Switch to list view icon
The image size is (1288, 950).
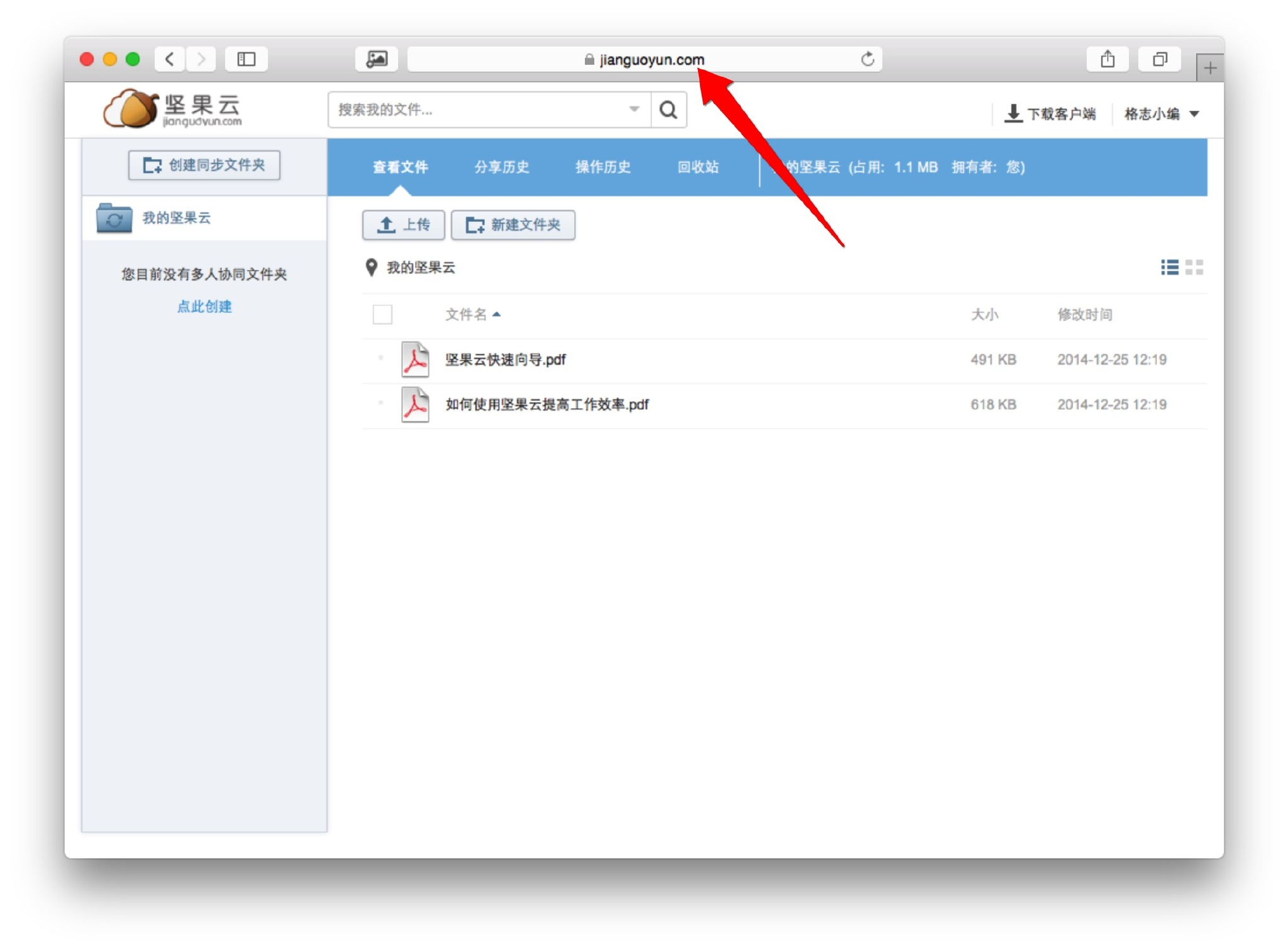pos(1169,267)
